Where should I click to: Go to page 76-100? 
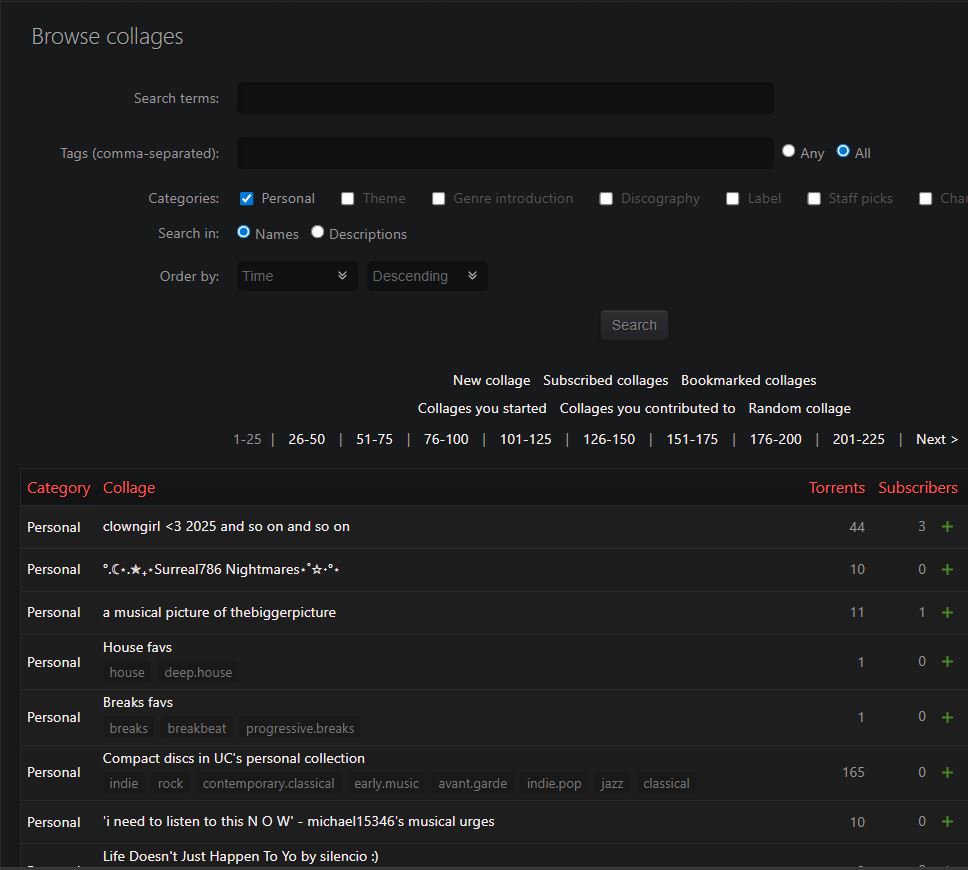tap(446, 439)
